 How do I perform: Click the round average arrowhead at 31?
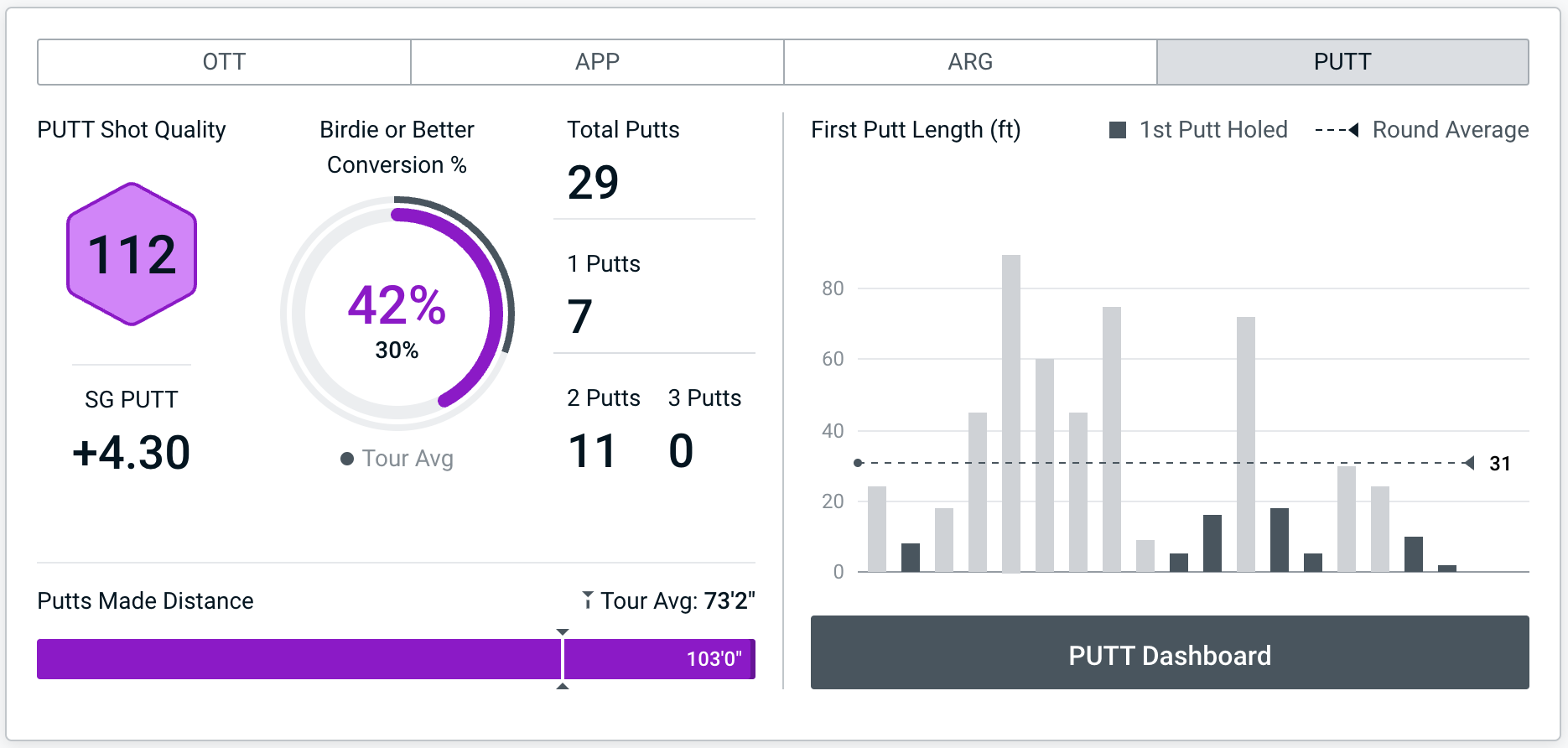pyautogui.click(x=1468, y=463)
